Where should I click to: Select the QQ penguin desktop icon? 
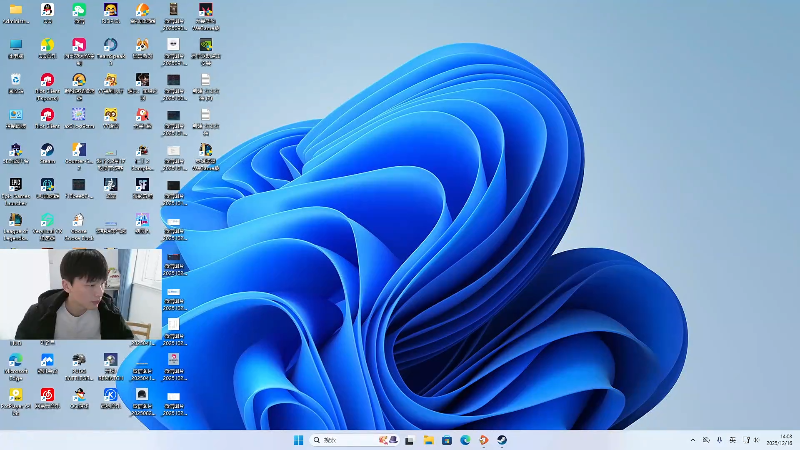tap(47, 11)
